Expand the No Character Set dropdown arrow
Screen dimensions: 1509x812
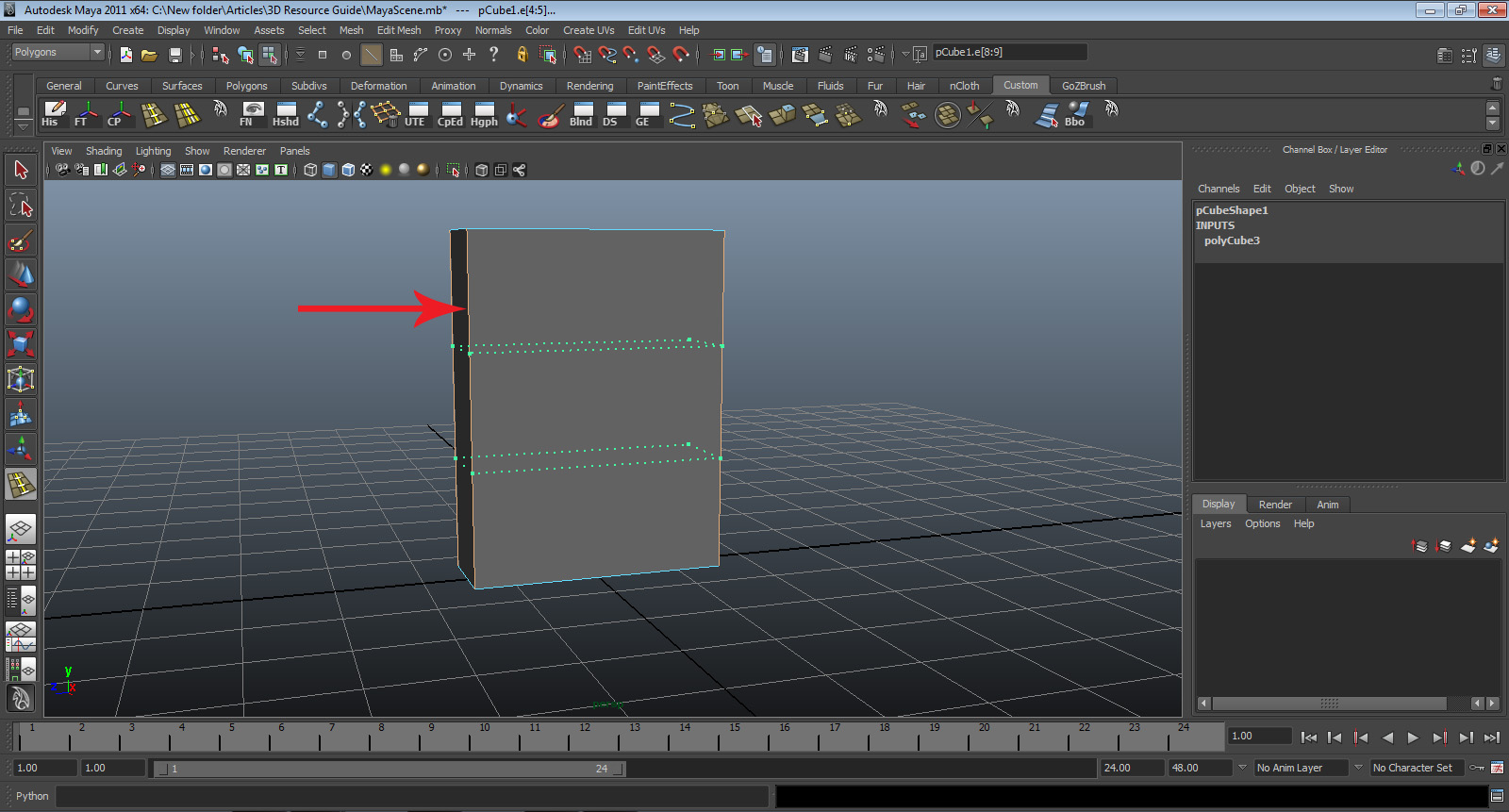1358,768
